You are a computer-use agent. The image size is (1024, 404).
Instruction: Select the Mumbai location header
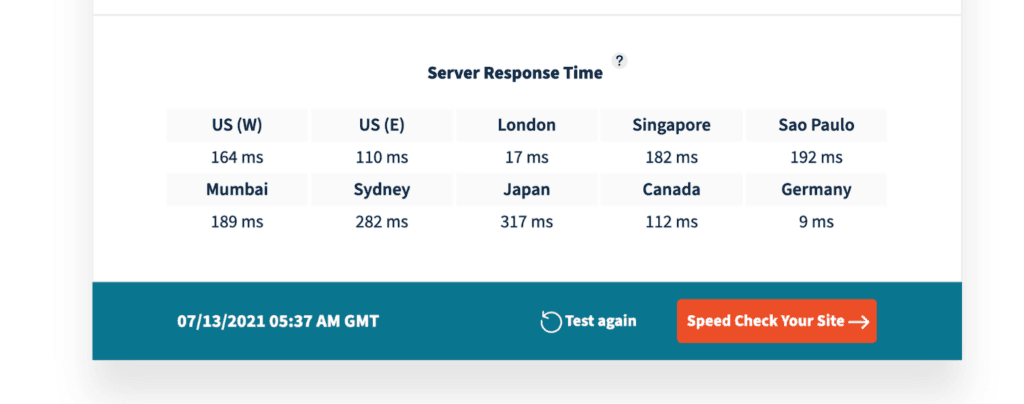(237, 189)
